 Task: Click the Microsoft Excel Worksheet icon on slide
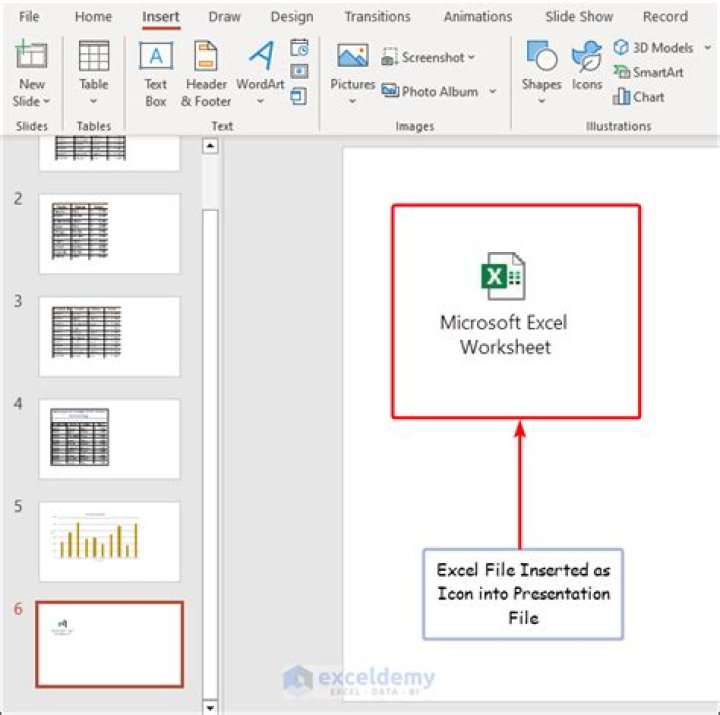[503, 277]
